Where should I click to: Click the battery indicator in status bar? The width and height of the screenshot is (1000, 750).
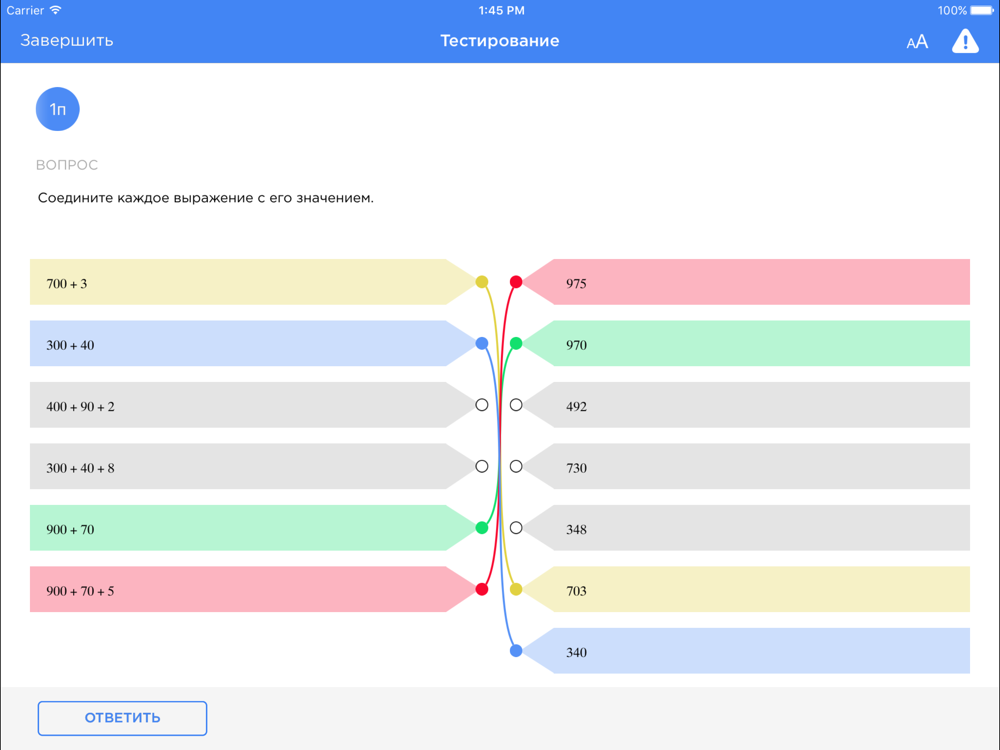(981, 11)
